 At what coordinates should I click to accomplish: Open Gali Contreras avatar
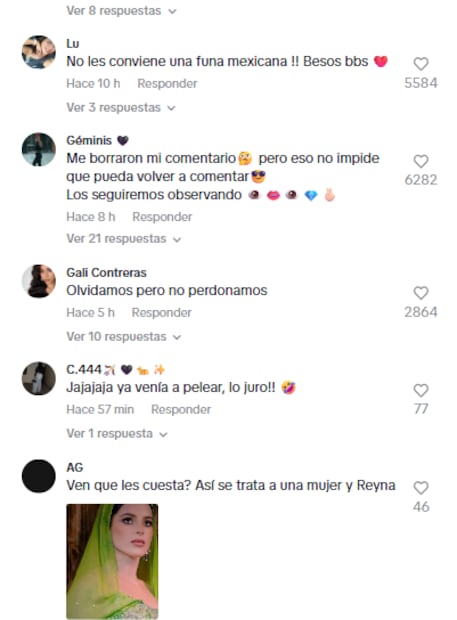[39, 281]
